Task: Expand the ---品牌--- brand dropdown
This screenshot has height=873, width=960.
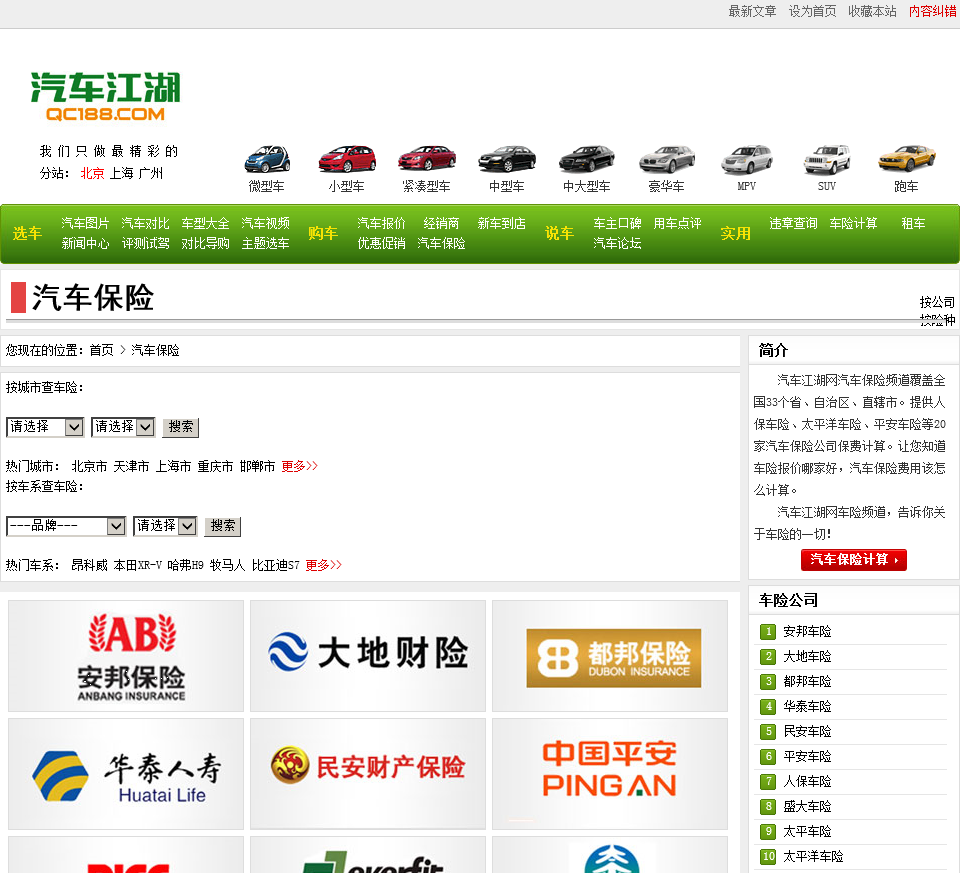Action: click(x=66, y=526)
